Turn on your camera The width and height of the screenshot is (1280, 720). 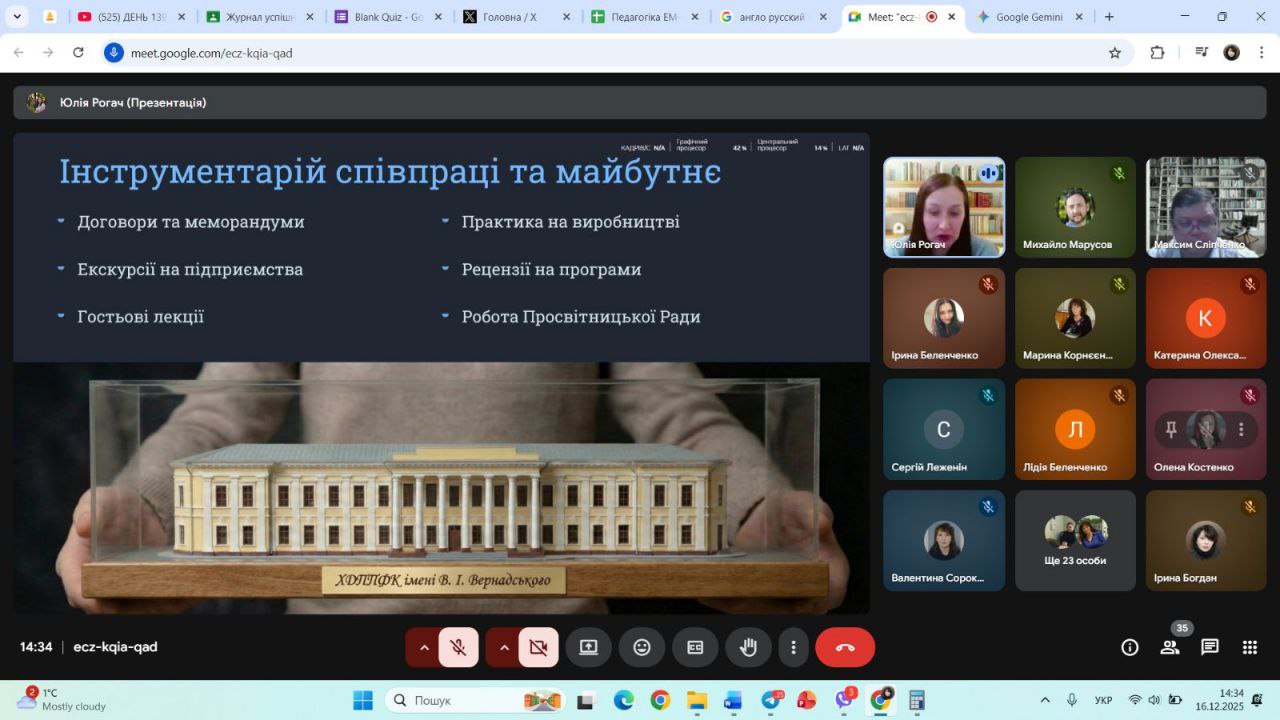coord(538,647)
